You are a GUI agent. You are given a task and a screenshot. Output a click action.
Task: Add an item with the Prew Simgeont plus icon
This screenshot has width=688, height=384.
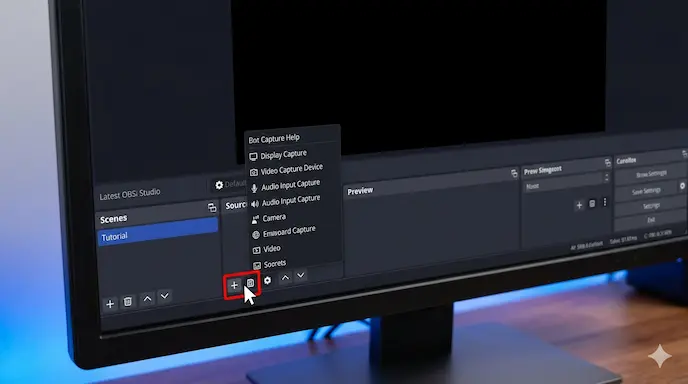(x=579, y=205)
